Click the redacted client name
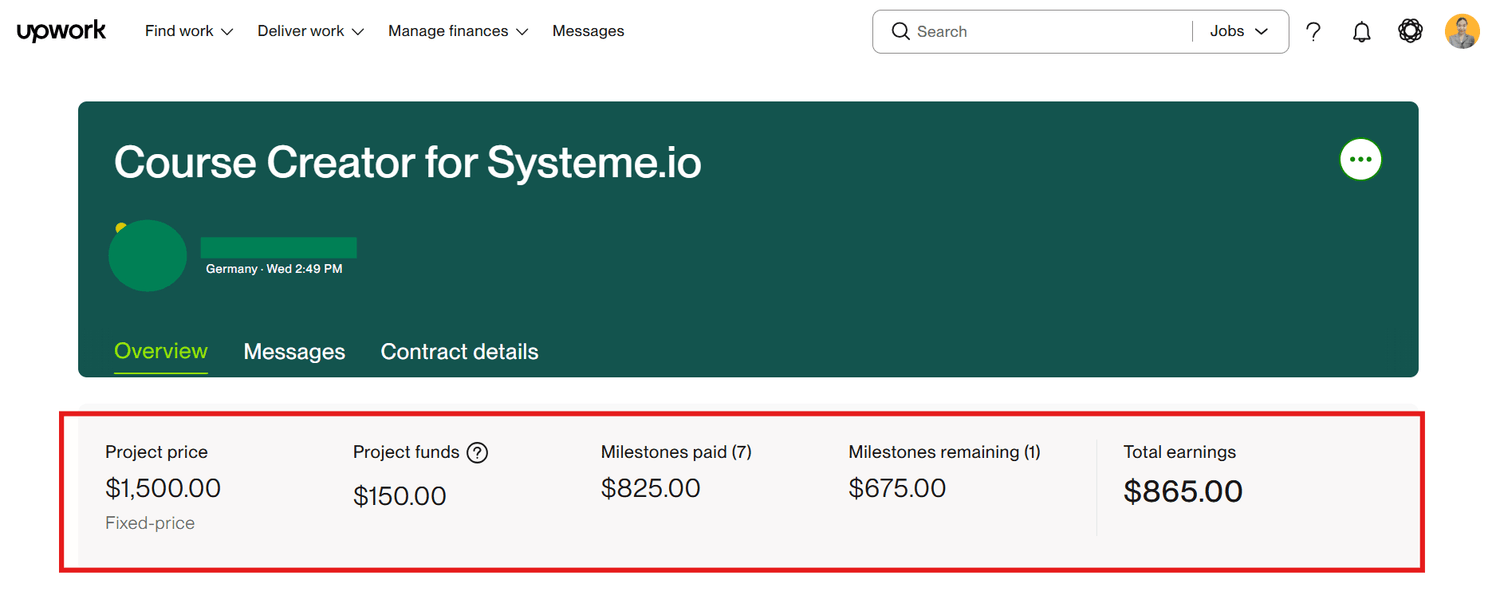The image size is (1500, 600). 278,248
